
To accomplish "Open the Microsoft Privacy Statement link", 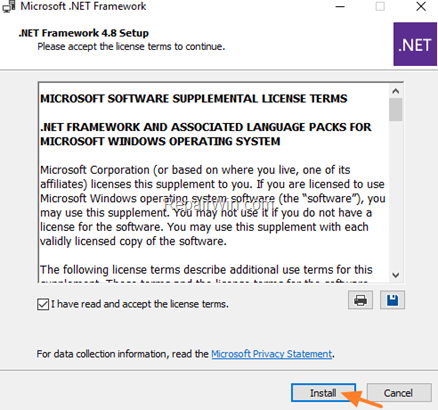I will [272, 354].
